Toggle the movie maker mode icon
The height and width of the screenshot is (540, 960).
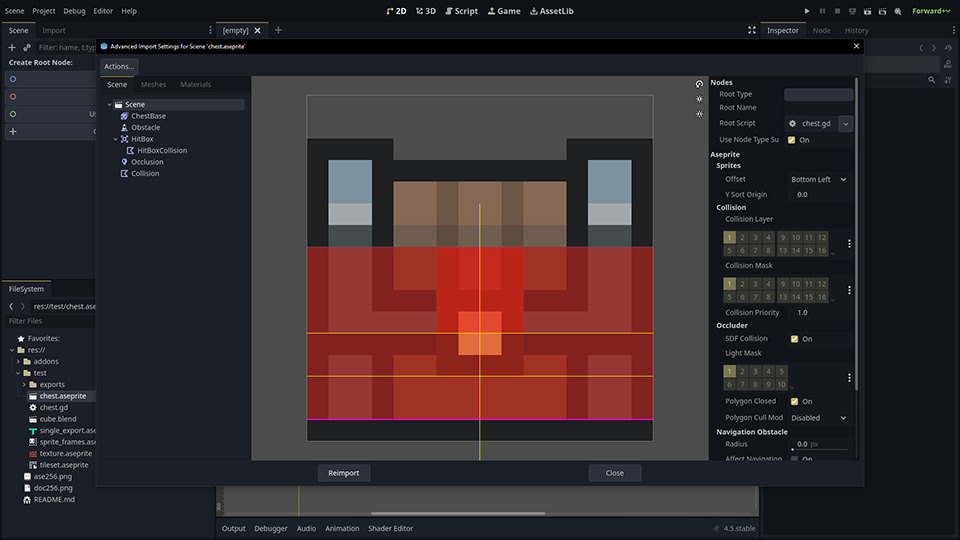pyautogui.click(x=898, y=11)
